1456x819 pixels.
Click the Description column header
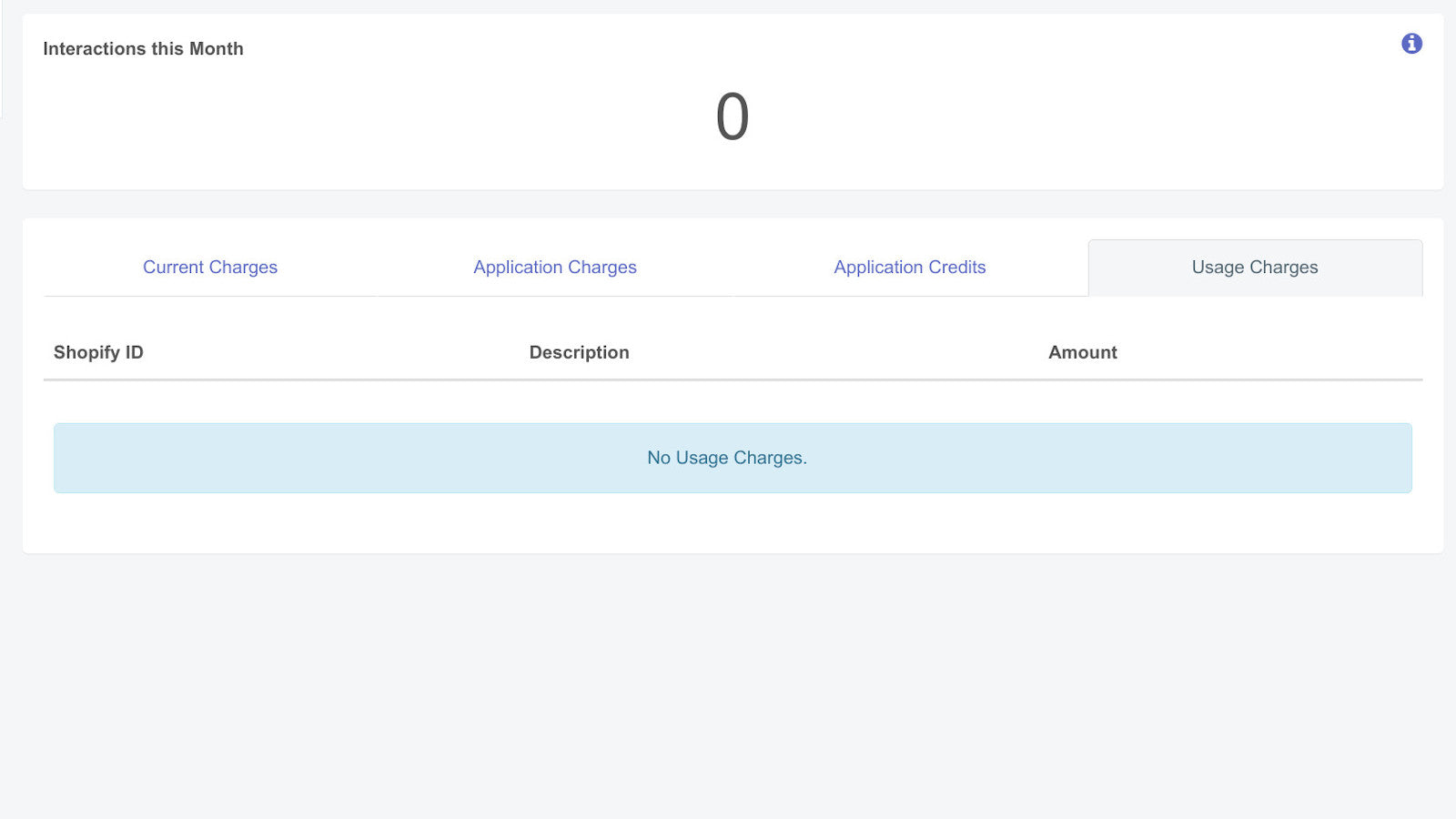(x=579, y=352)
